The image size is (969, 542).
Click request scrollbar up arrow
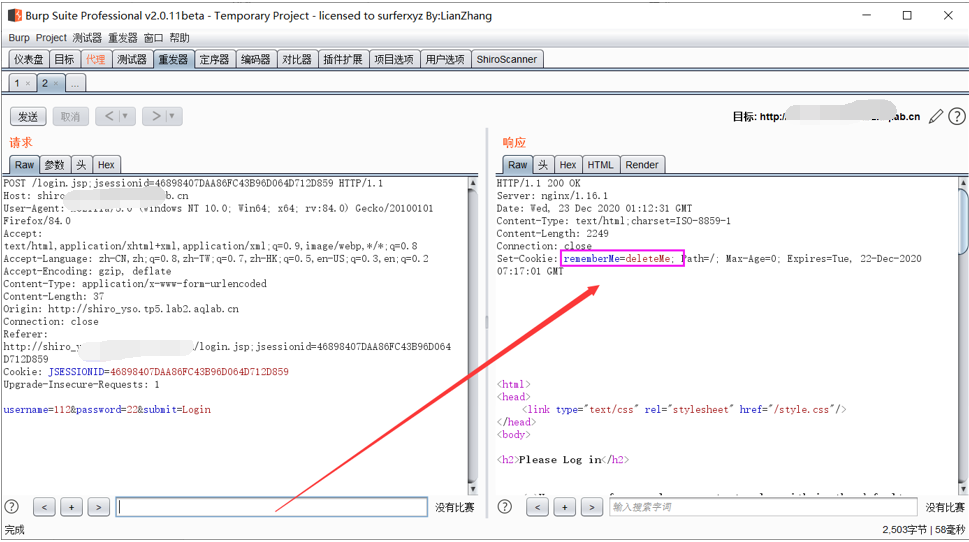click(x=473, y=183)
